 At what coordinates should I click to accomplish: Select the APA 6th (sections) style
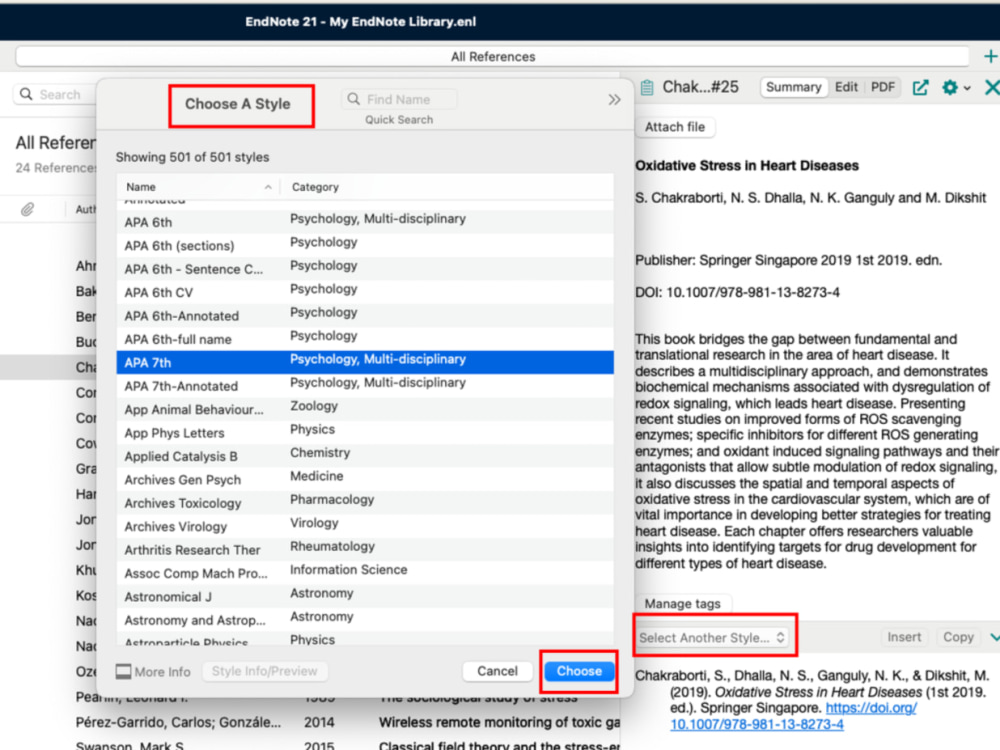click(x=365, y=246)
